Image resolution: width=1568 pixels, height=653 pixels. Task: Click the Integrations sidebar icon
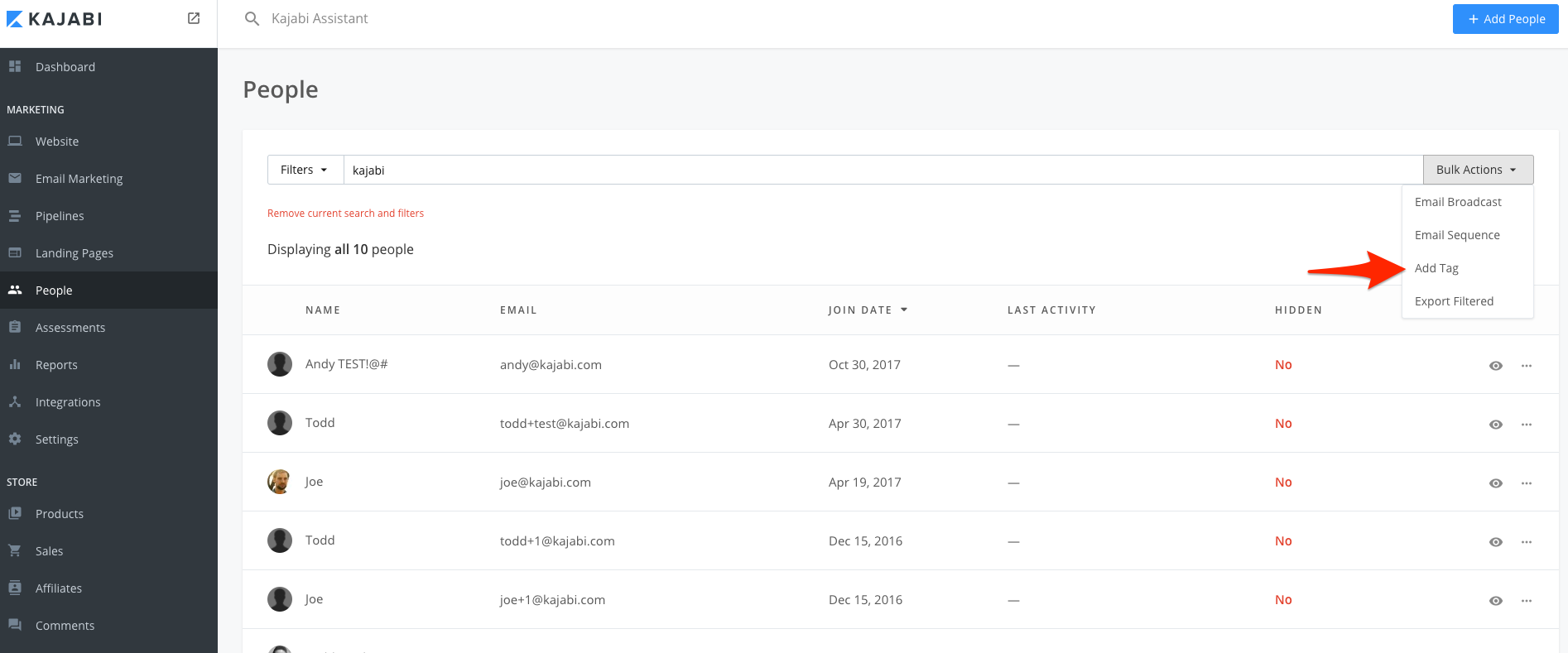click(15, 401)
